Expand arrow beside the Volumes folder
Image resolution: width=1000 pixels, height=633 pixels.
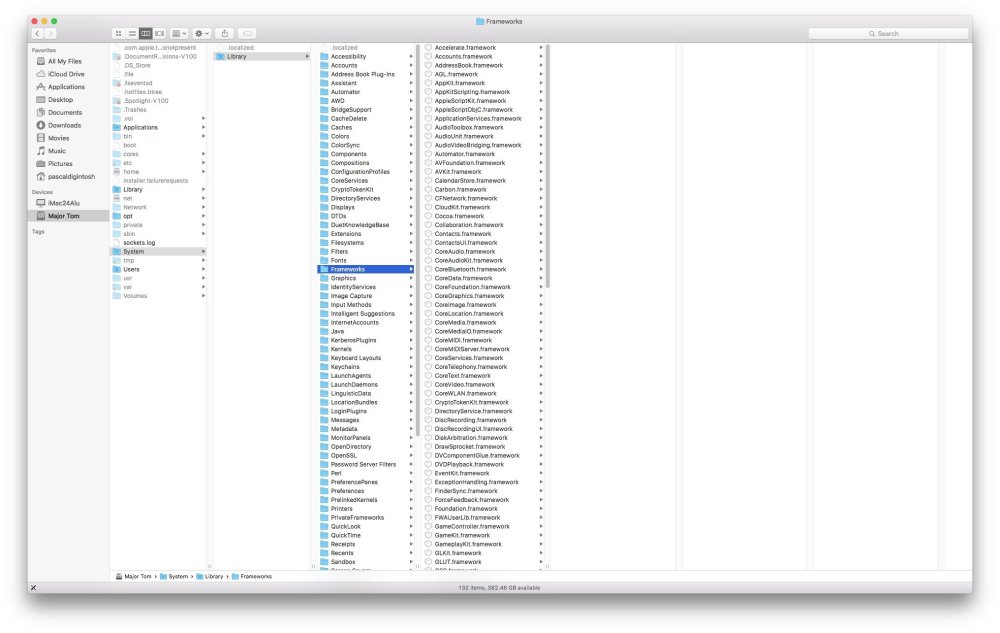[x=203, y=296]
